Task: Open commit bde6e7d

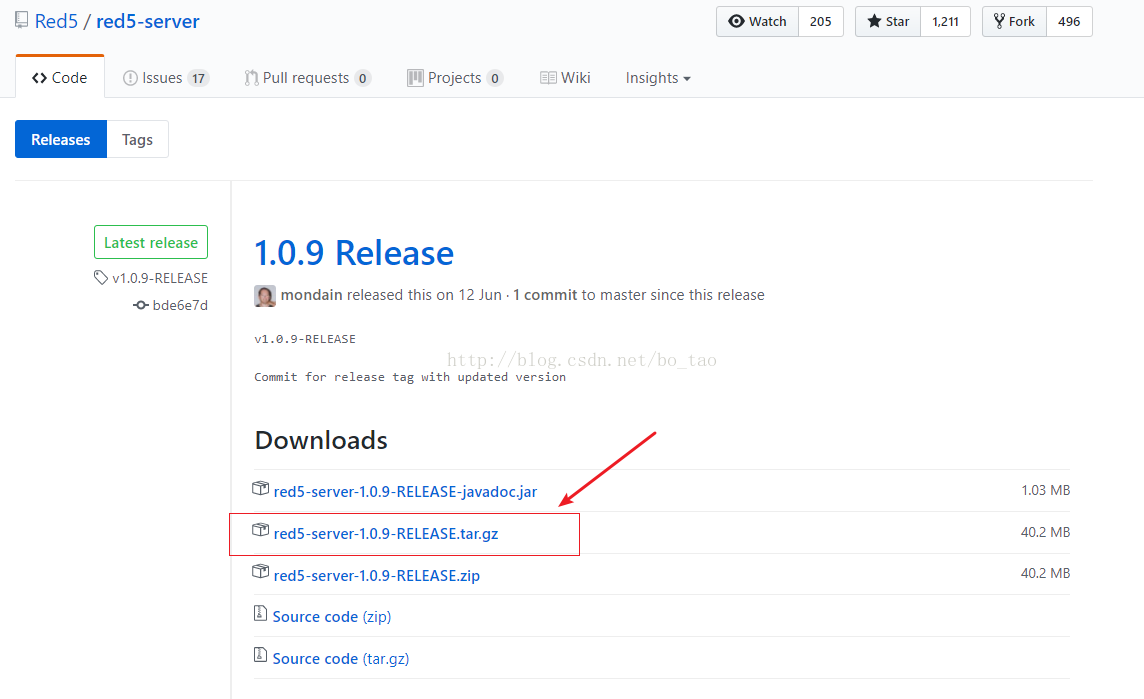Action: tap(180, 305)
